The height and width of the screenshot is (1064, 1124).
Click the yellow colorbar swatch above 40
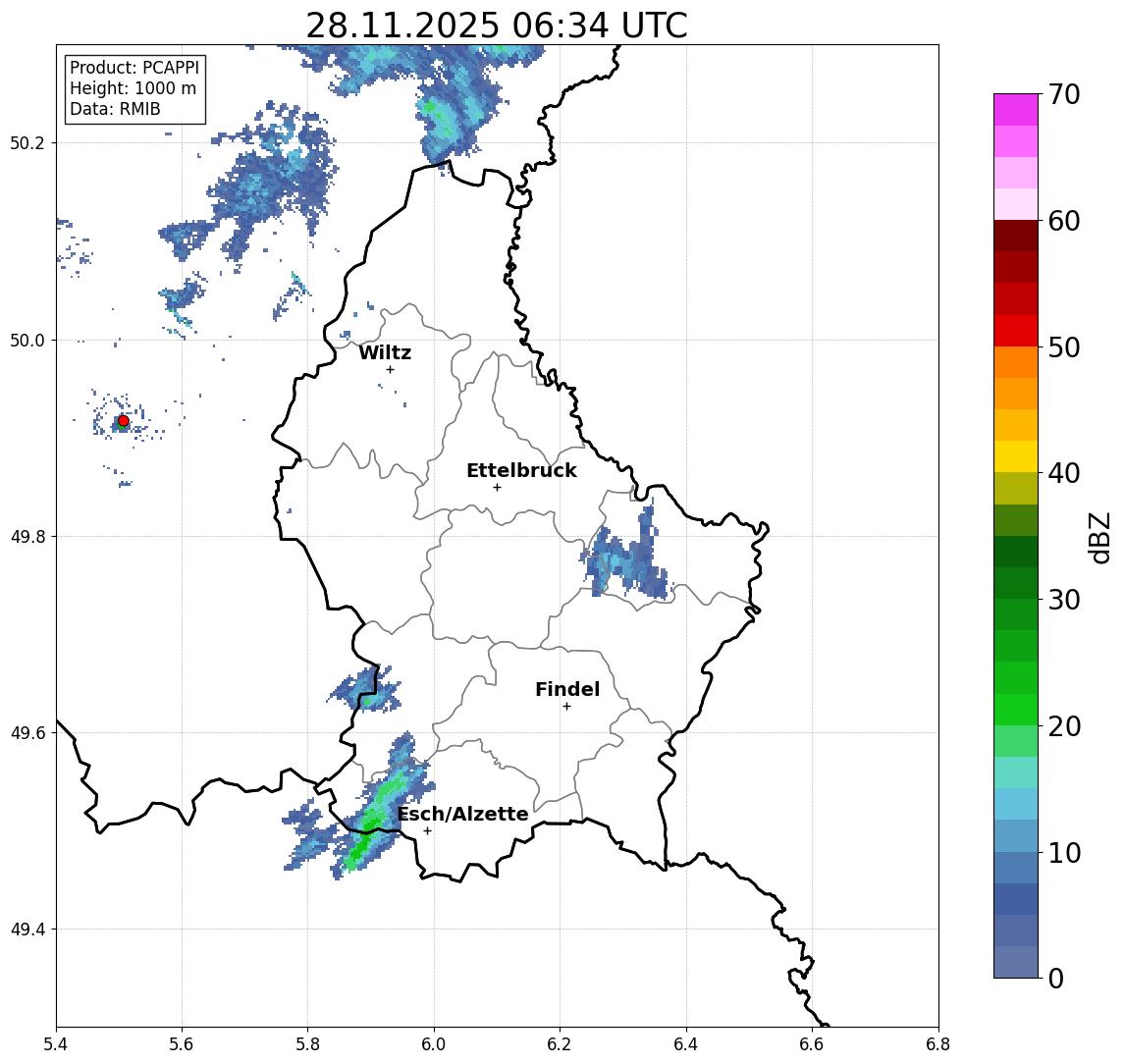coord(1016,456)
